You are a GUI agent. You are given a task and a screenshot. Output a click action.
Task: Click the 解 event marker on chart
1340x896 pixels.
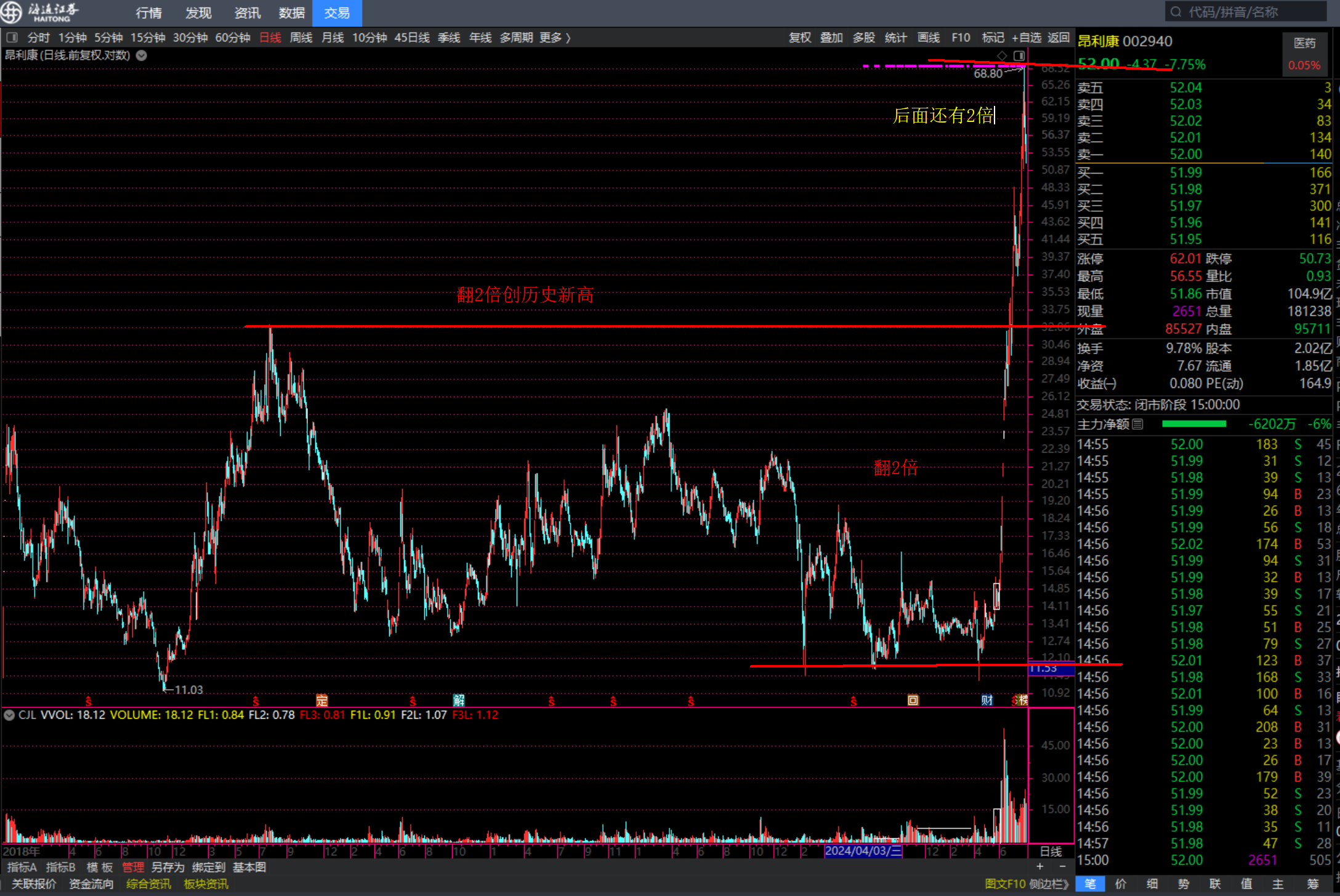click(459, 700)
